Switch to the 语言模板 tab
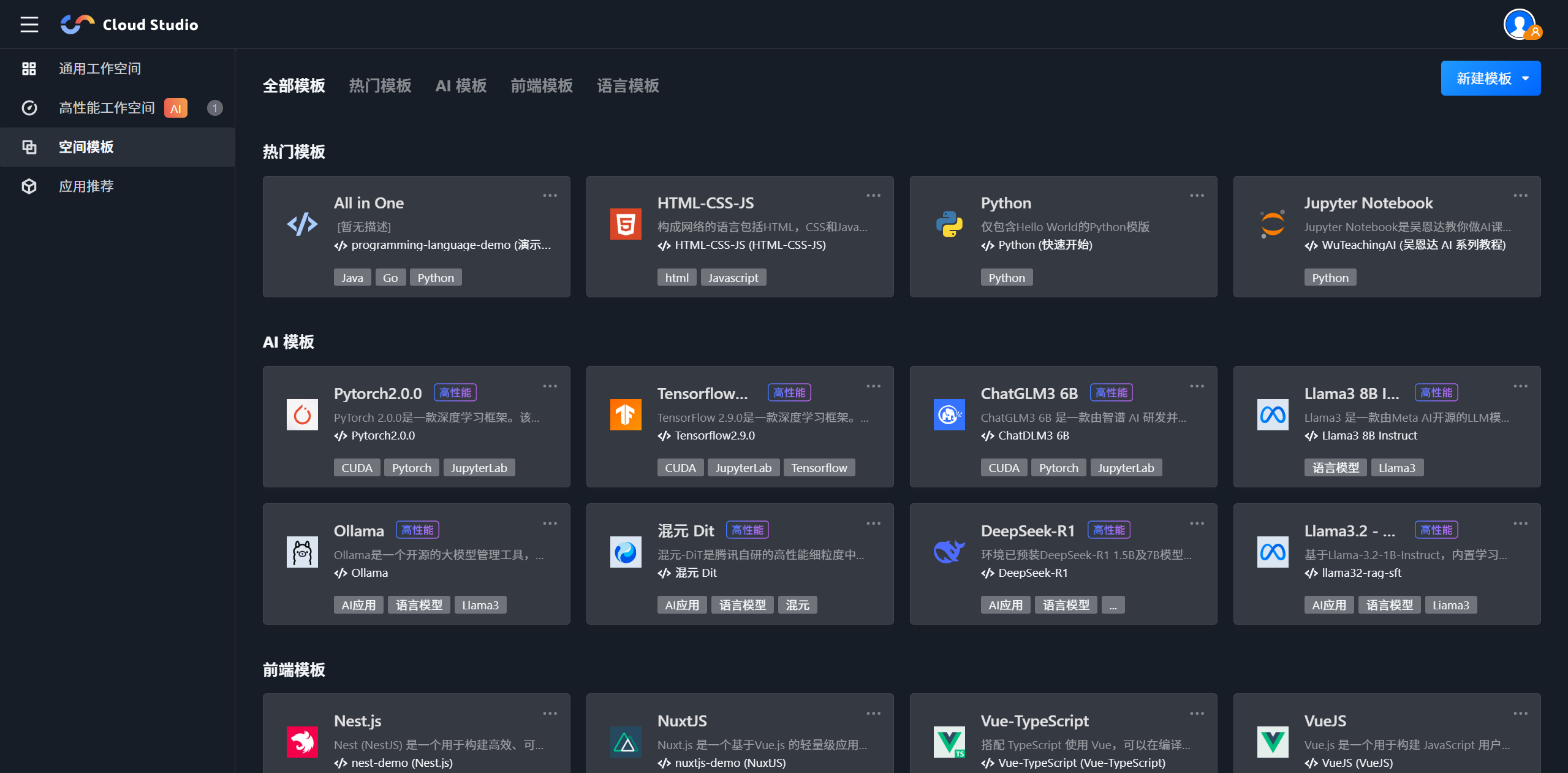1568x773 pixels. [x=629, y=86]
